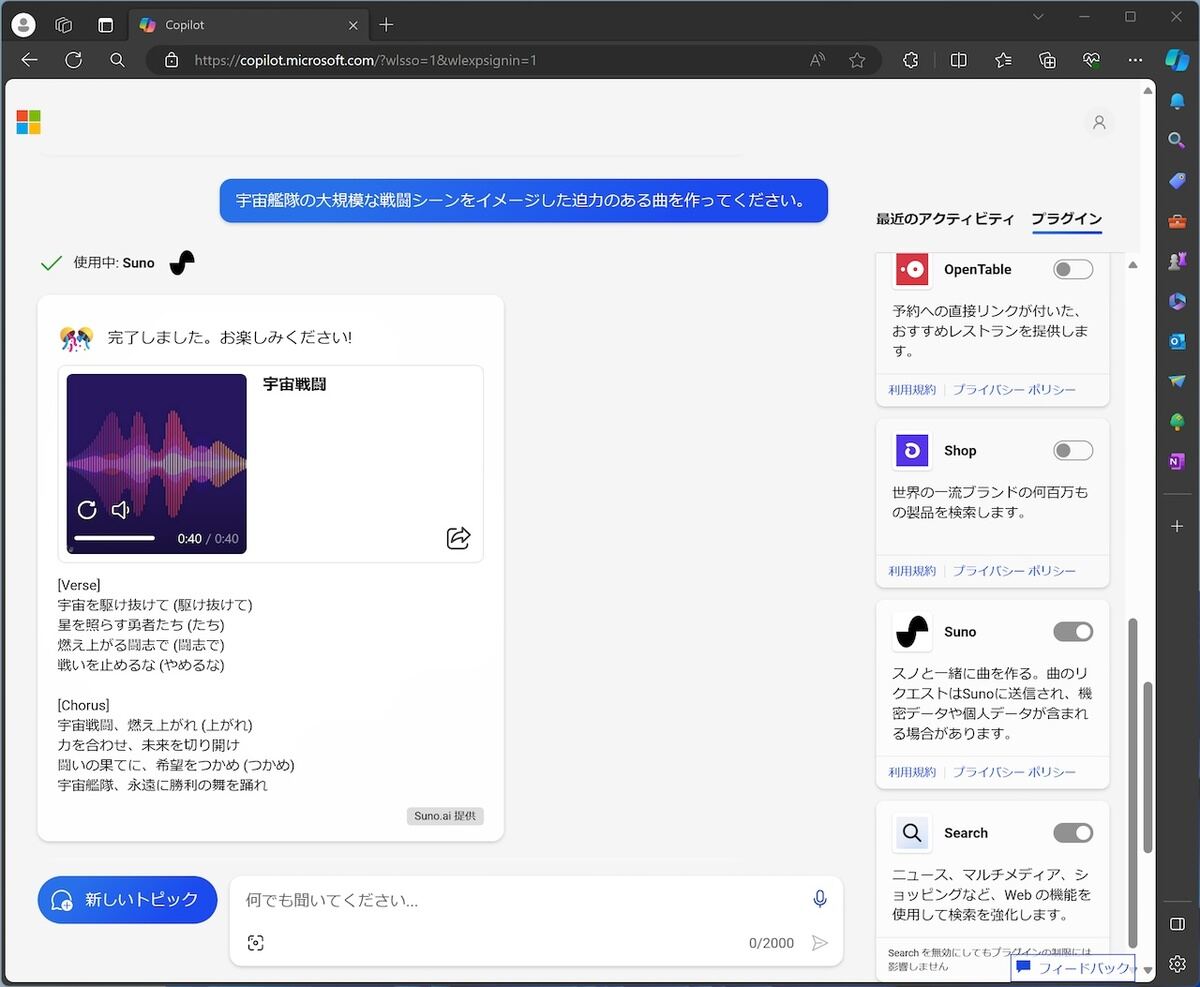Open the Copilot sidebar icon
The width and height of the screenshot is (1200, 987).
(x=1177, y=60)
